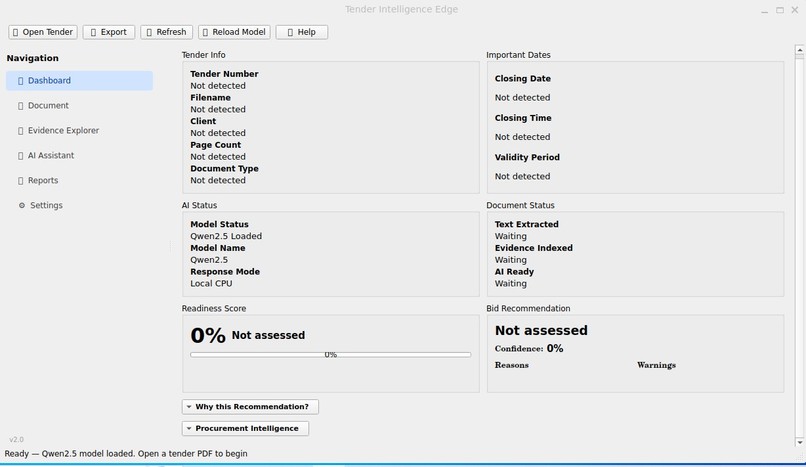Click the Model Status label
Image resolution: width=806 pixels, height=467 pixels.
(x=219, y=225)
